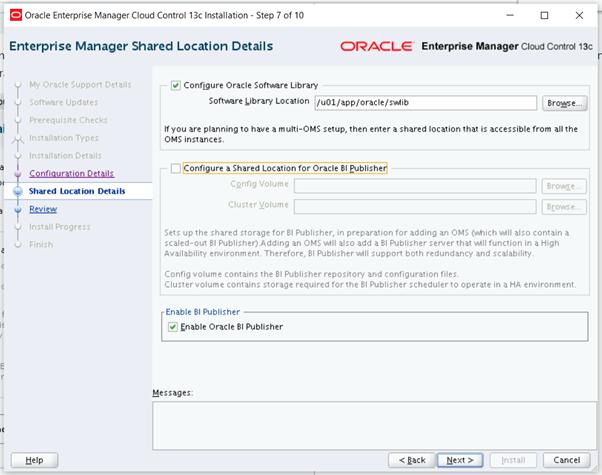Click the Review step bullet icon
The width and height of the screenshot is (602, 475).
point(17,209)
